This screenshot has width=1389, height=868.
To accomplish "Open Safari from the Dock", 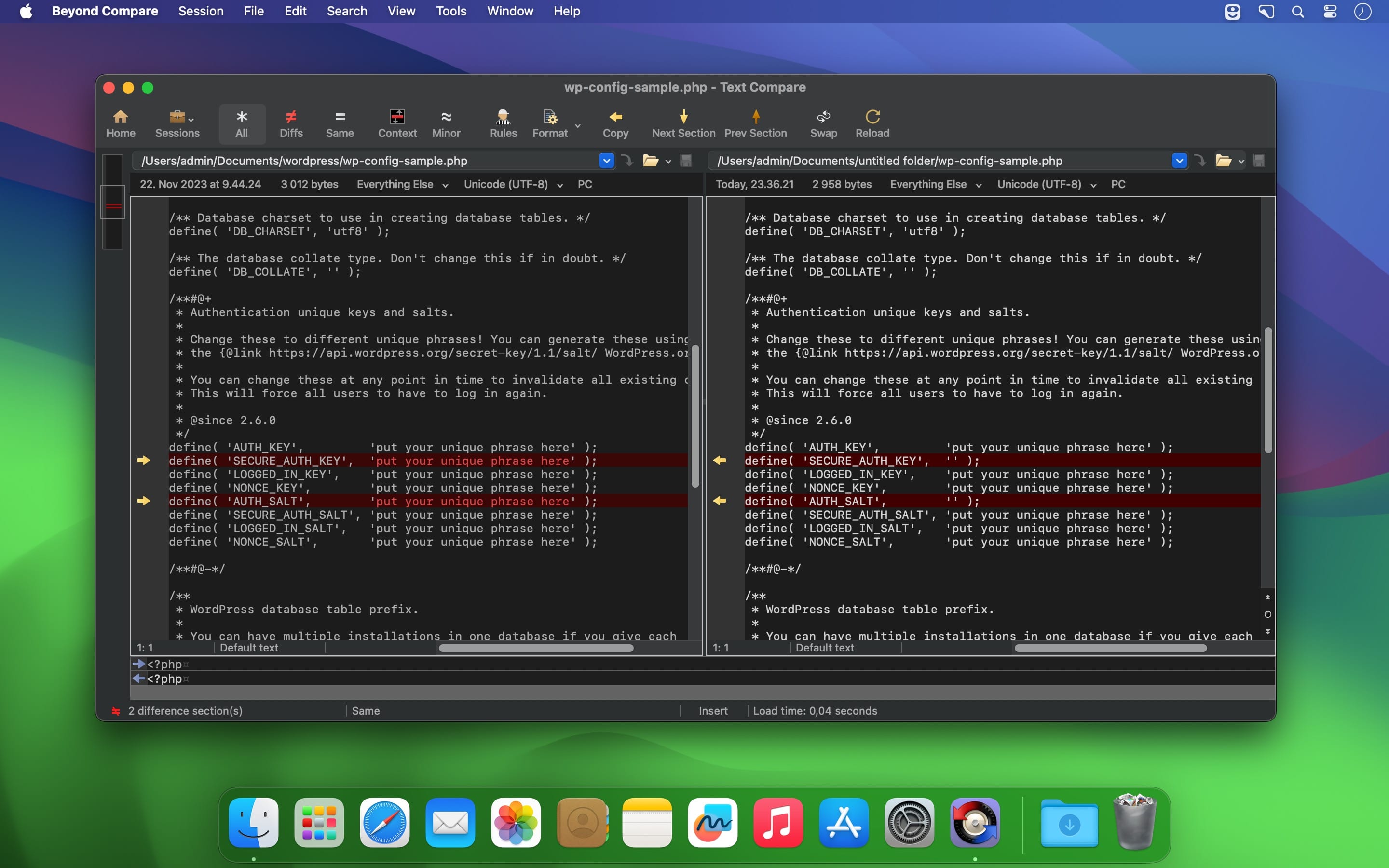I will point(384,822).
